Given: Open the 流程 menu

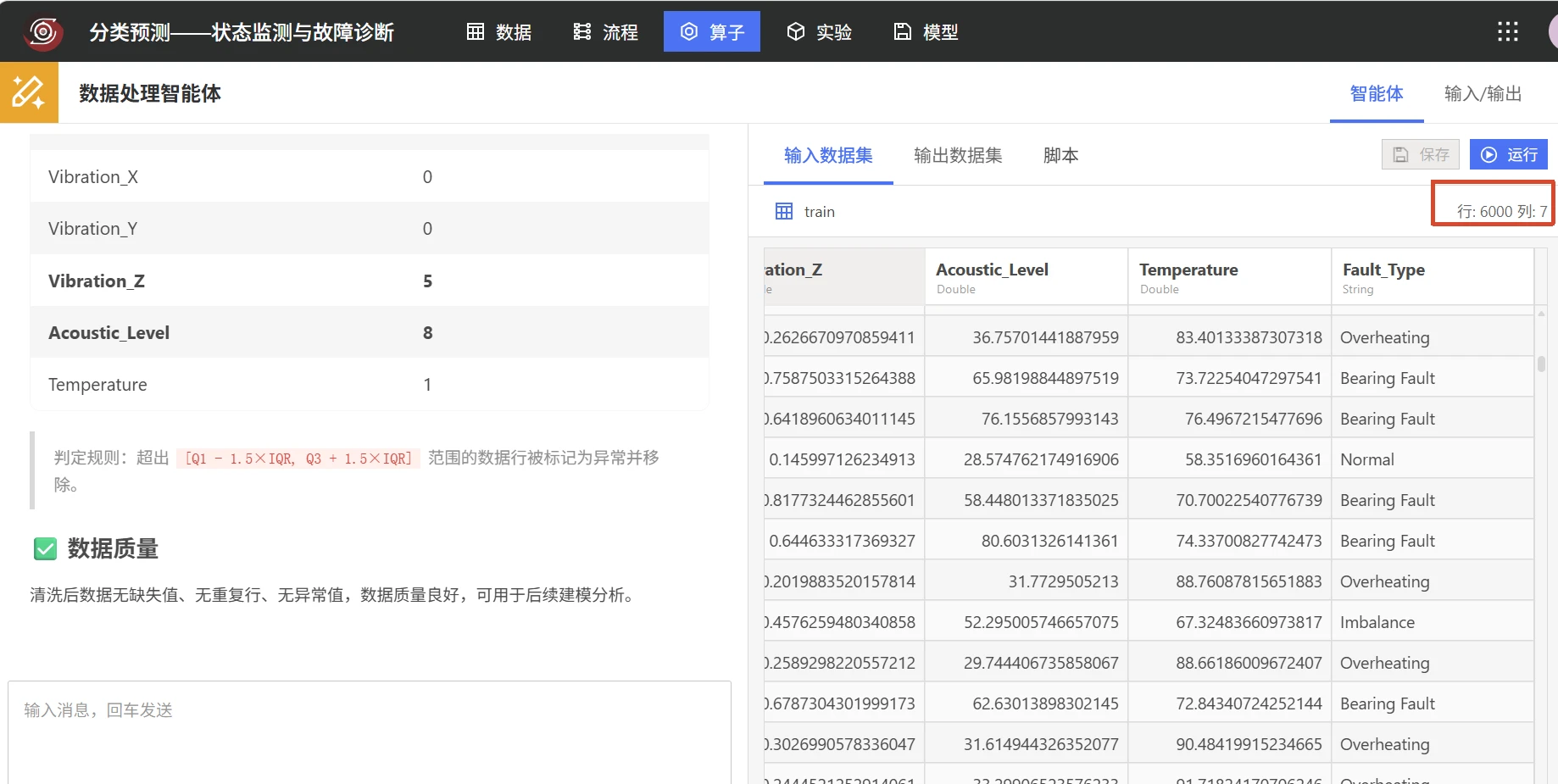Looking at the screenshot, I should click(605, 32).
